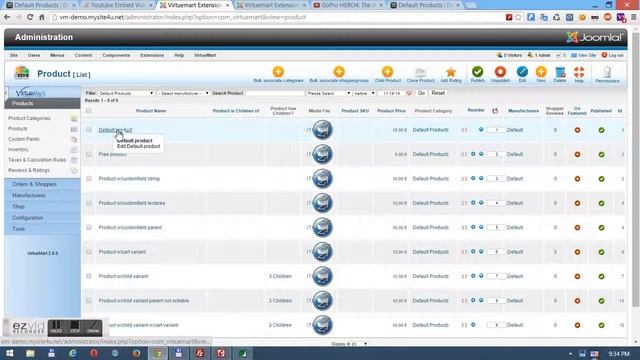Open the Site menu
Image resolution: width=640 pixels, height=360 pixels.
tap(14, 55)
